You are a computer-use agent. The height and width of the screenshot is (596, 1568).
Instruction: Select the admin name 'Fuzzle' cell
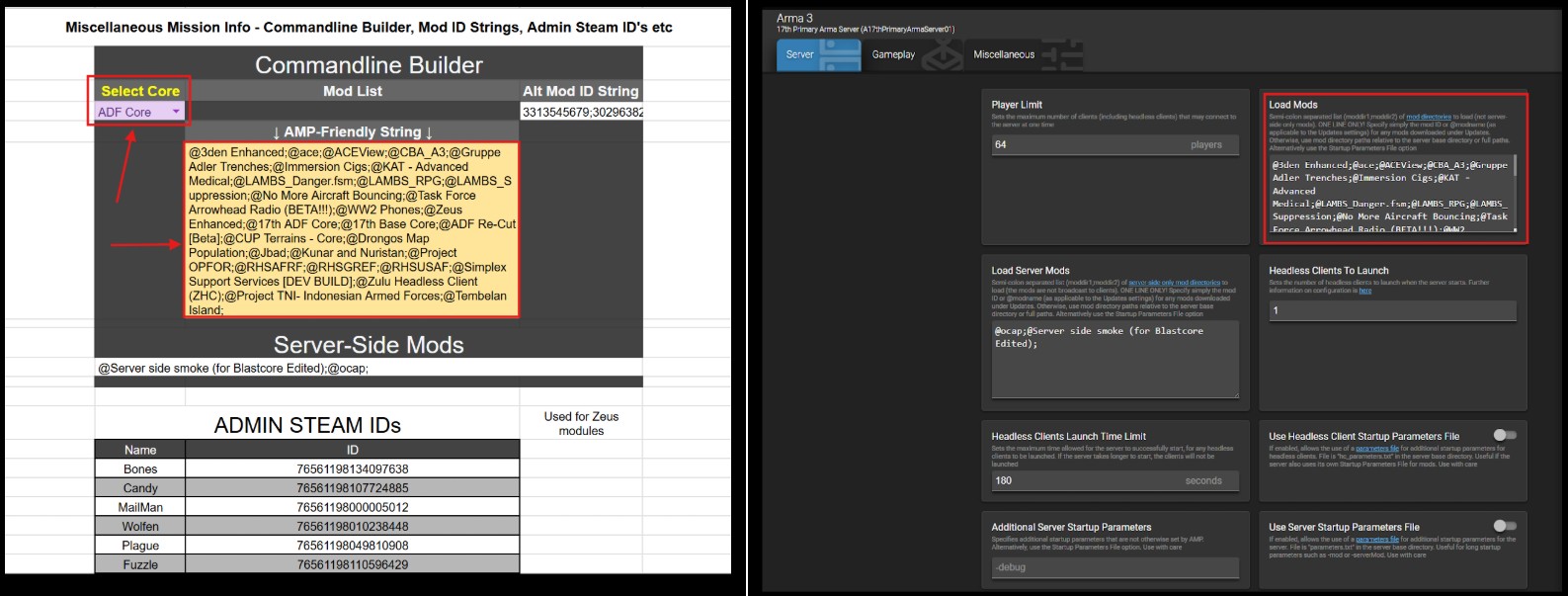140,564
